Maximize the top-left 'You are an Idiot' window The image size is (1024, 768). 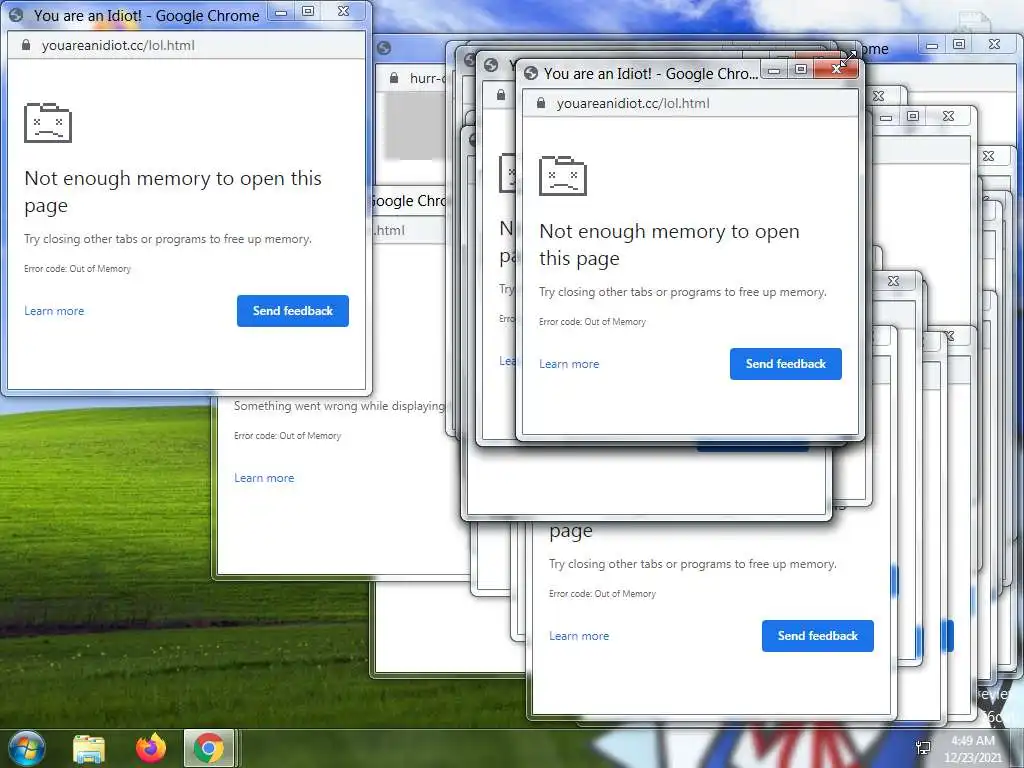click(x=308, y=12)
